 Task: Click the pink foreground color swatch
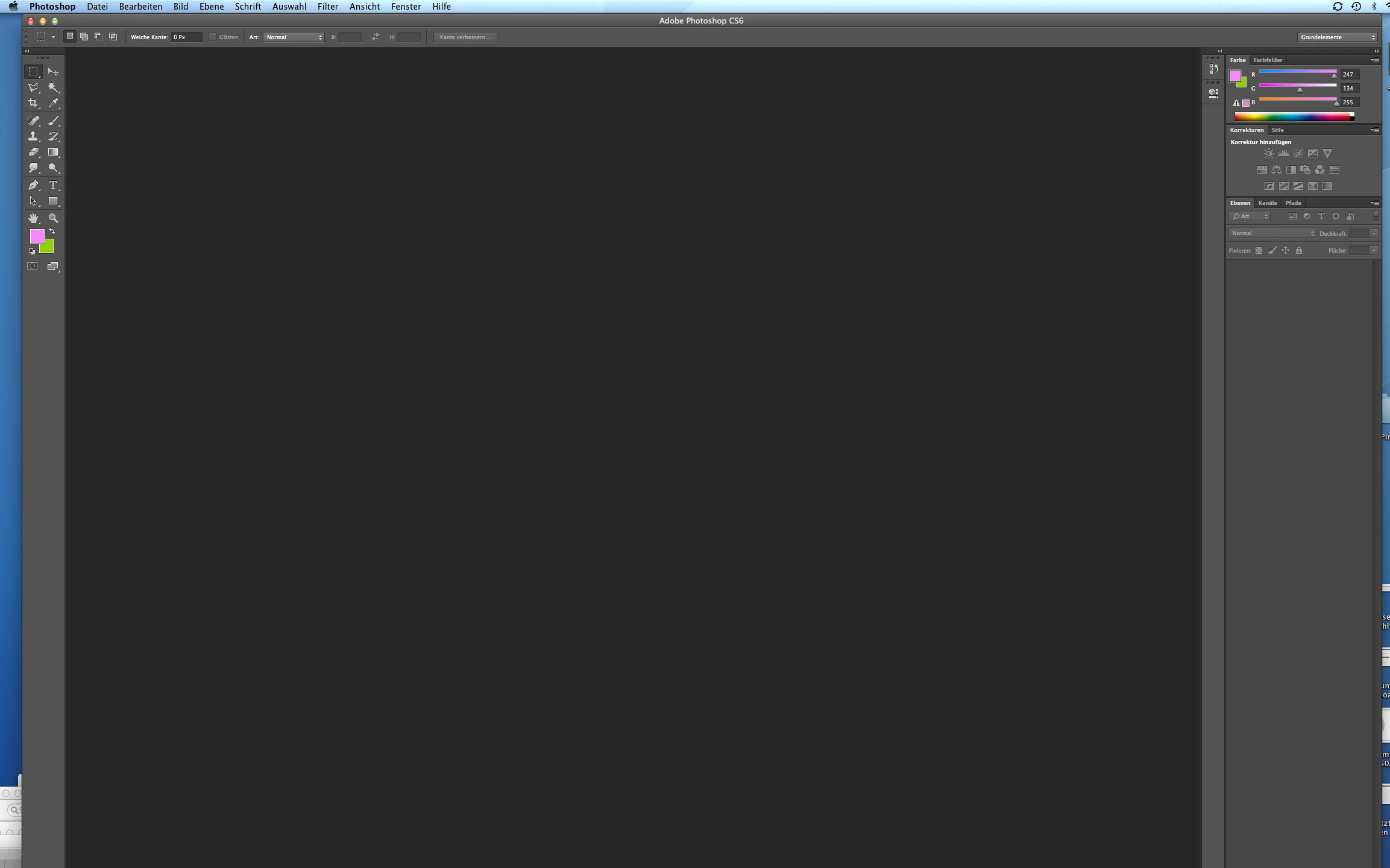pos(36,235)
